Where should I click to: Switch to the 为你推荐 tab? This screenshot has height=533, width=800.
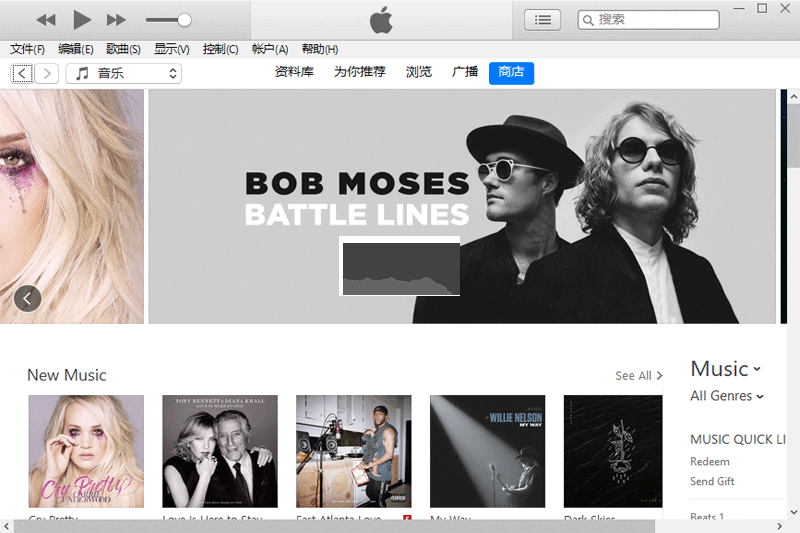click(360, 72)
